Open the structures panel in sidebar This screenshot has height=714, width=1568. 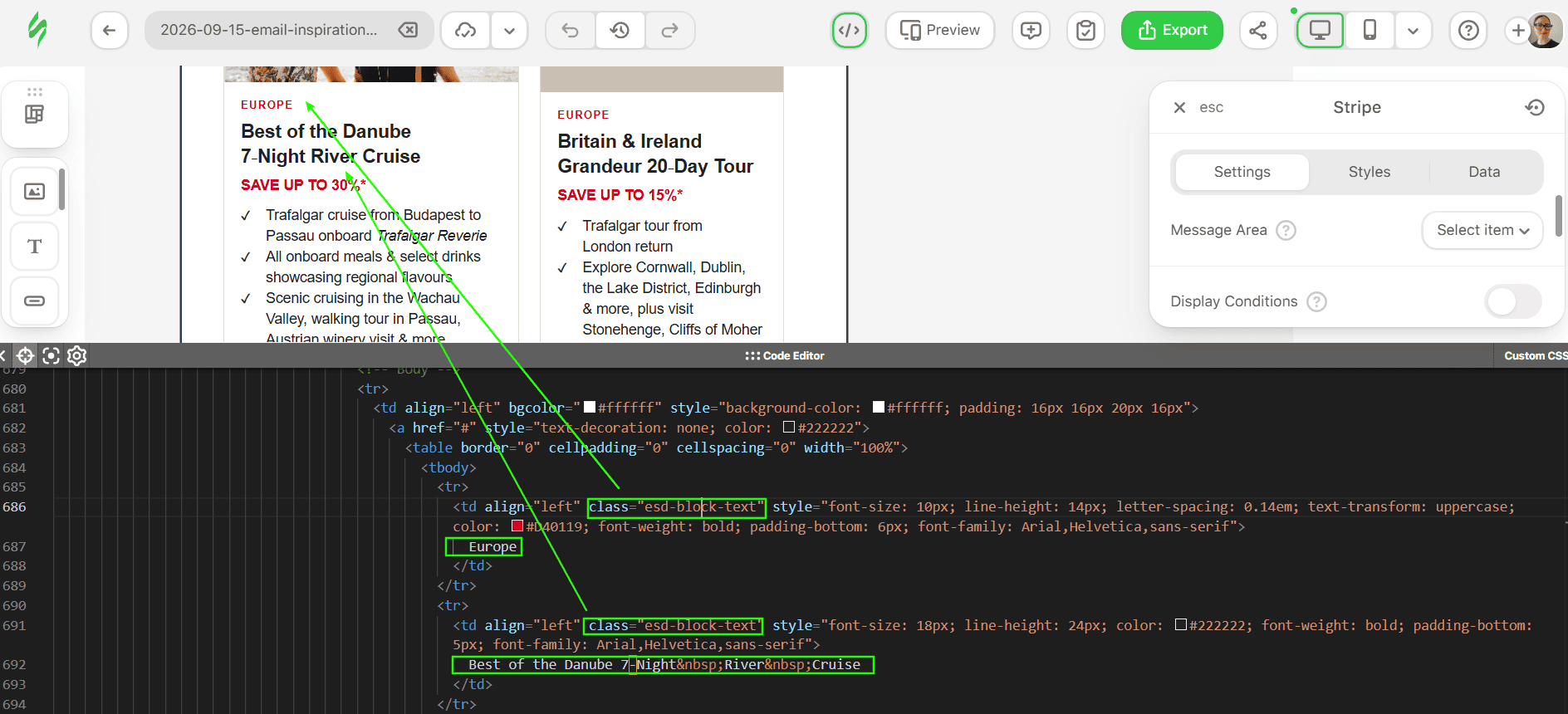click(35, 114)
